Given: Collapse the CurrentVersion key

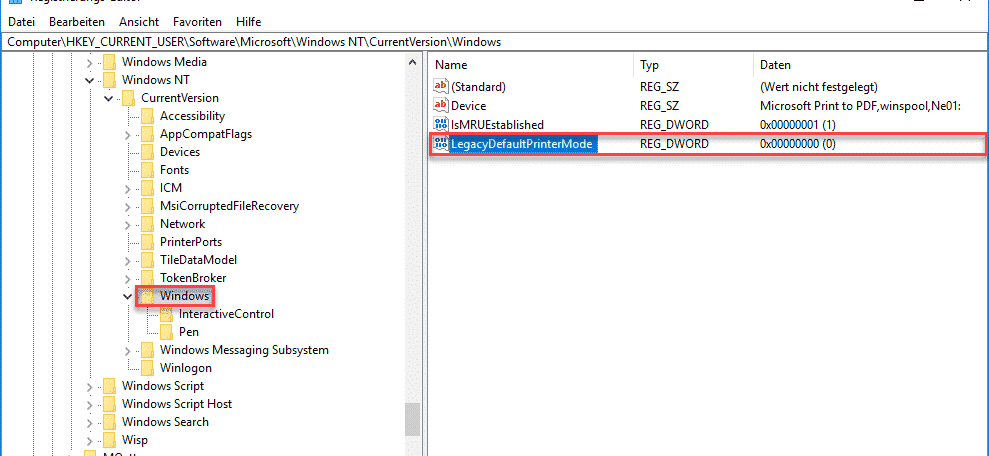Looking at the screenshot, I should tap(108, 98).
